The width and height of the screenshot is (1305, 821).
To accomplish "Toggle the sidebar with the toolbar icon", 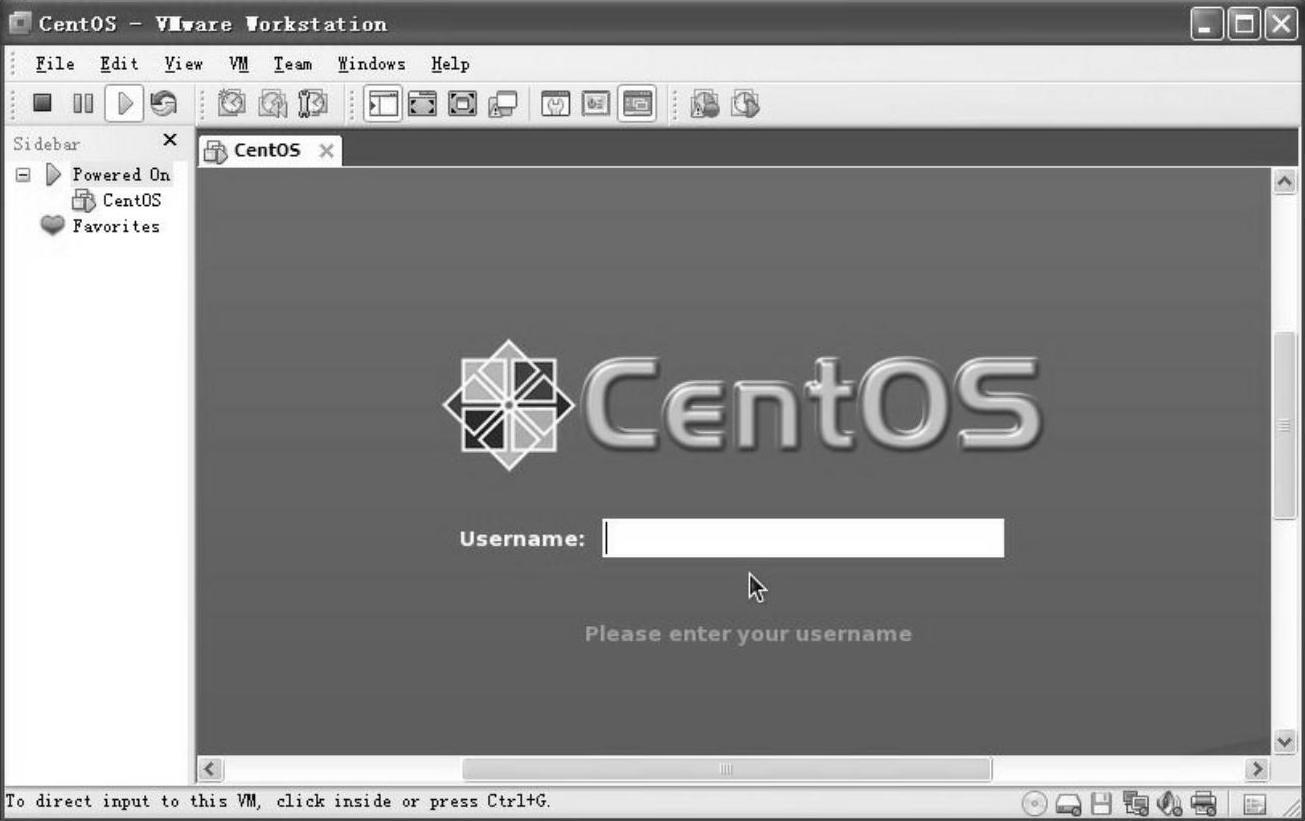I will tap(382, 103).
